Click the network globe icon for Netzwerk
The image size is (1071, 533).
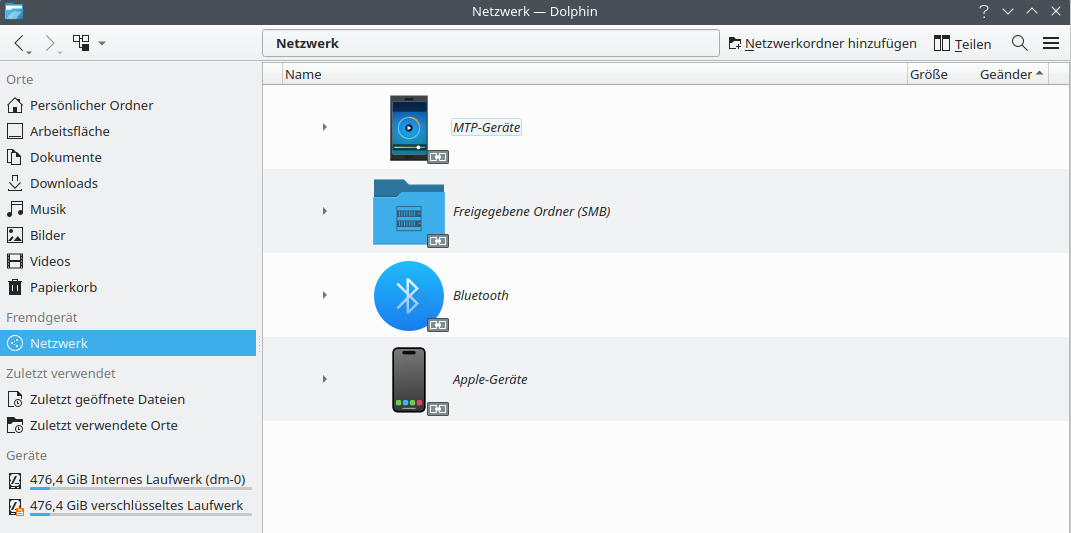15,343
